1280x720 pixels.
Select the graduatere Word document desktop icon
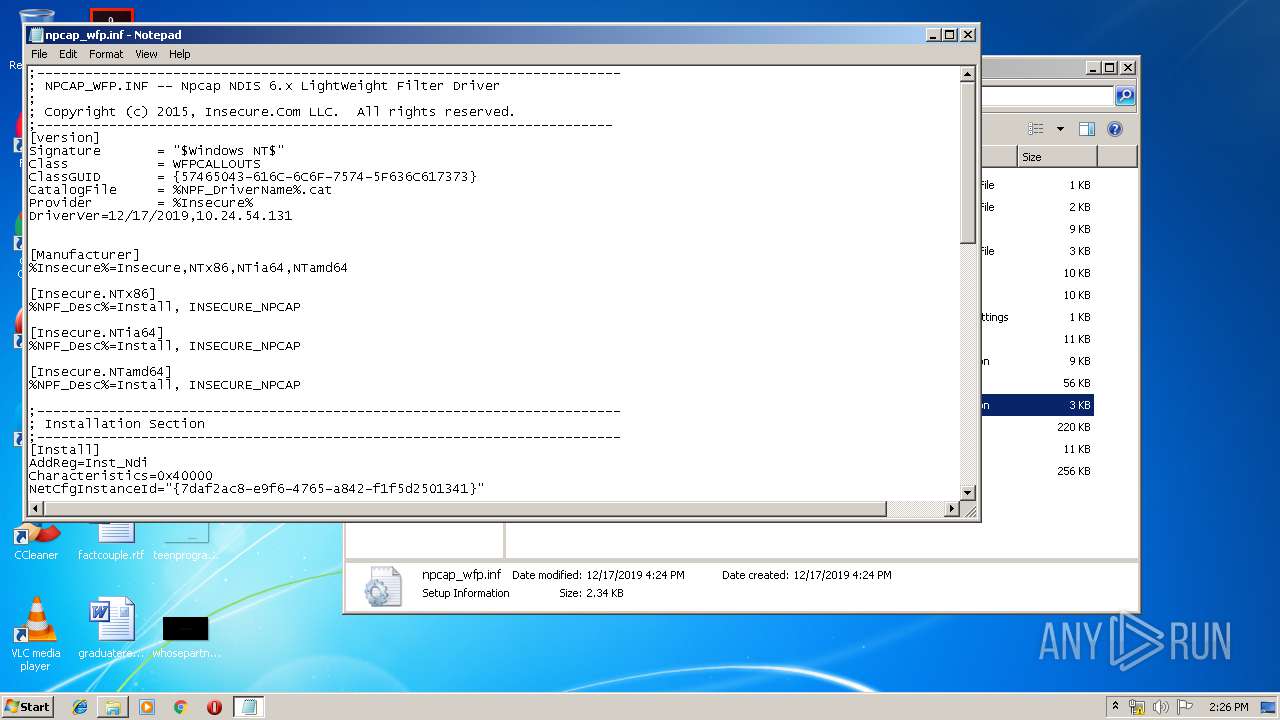(x=111, y=630)
